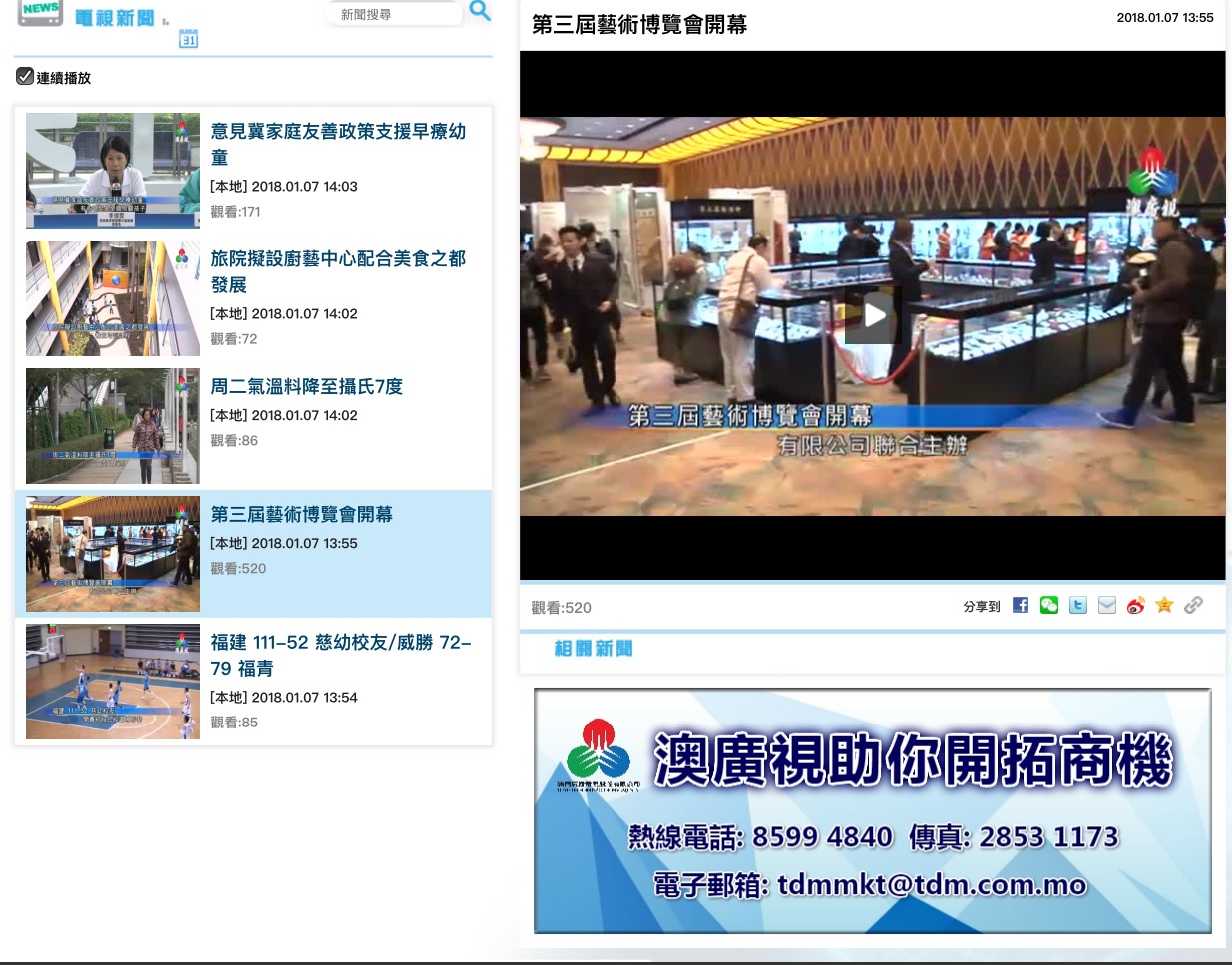1232x965 pixels.
Task: Copy link using the chain icon
Action: [x=1193, y=605]
